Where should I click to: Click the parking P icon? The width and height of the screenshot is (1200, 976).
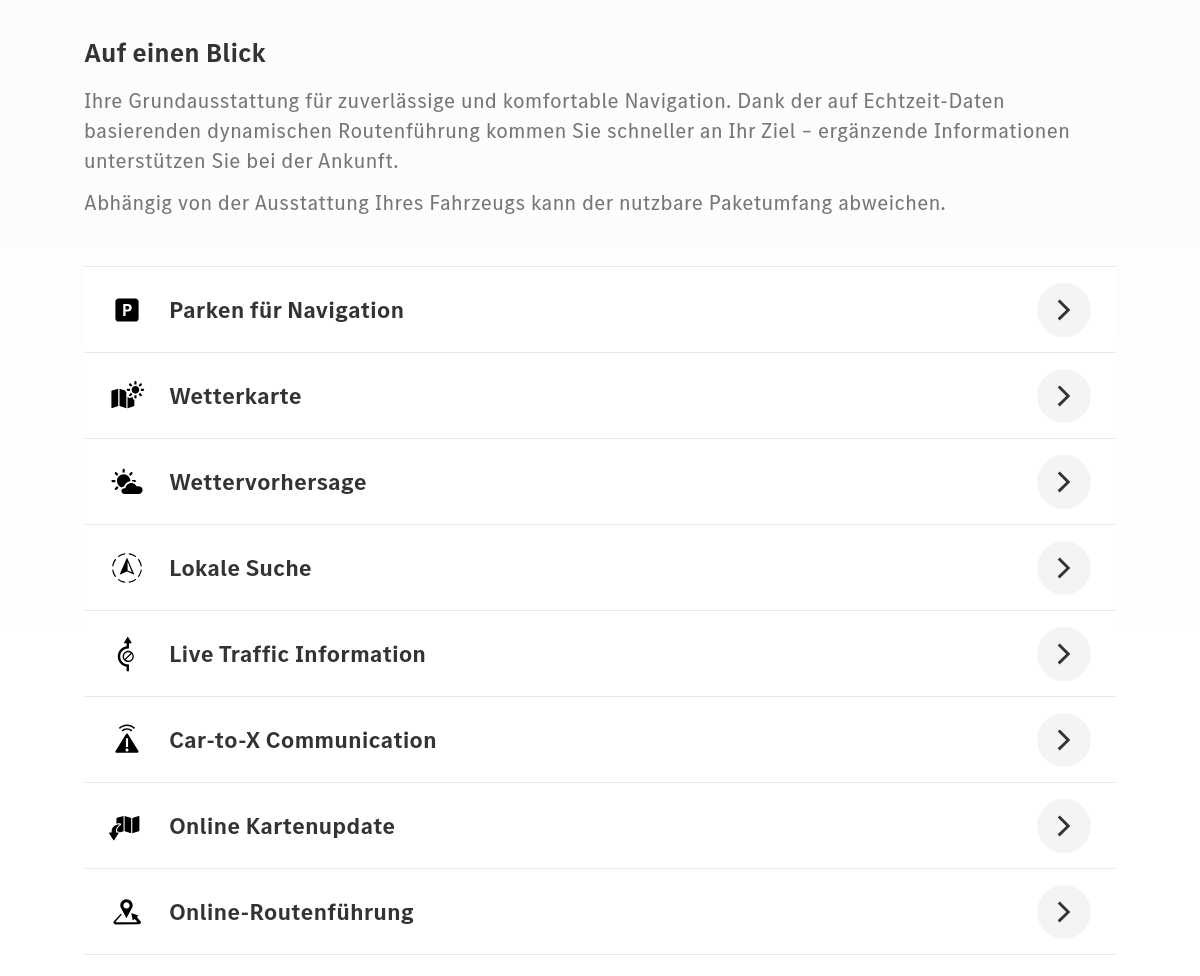click(x=127, y=310)
